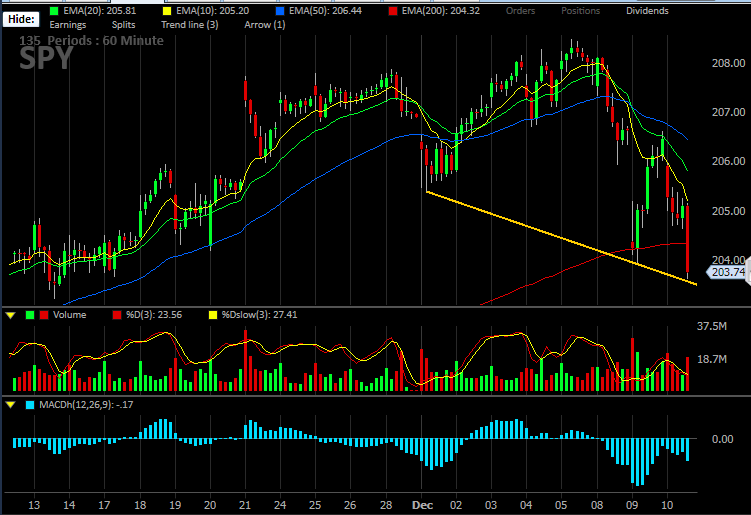The width and height of the screenshot is (751, 515).
Task: Click the SPY symbol watermark label
Action: pyautogui.click(x=46, y=59)
